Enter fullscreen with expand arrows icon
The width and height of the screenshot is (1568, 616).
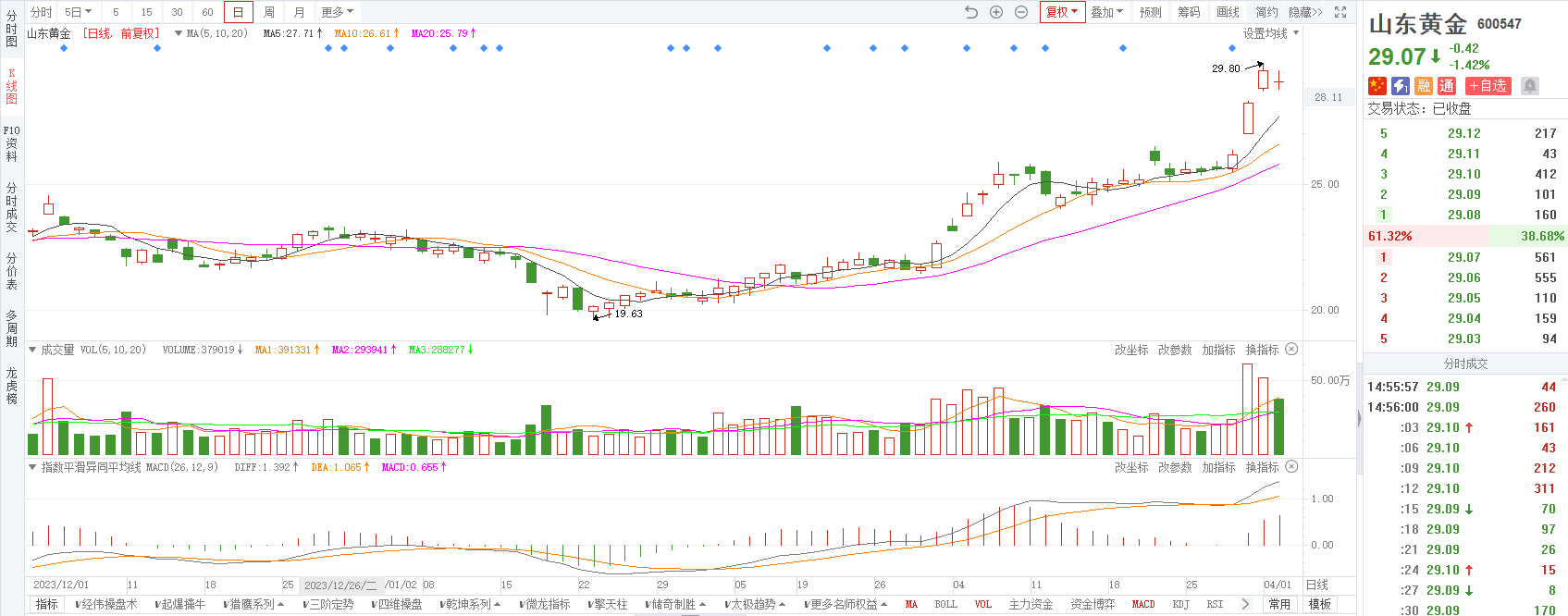click(1340, 12)
